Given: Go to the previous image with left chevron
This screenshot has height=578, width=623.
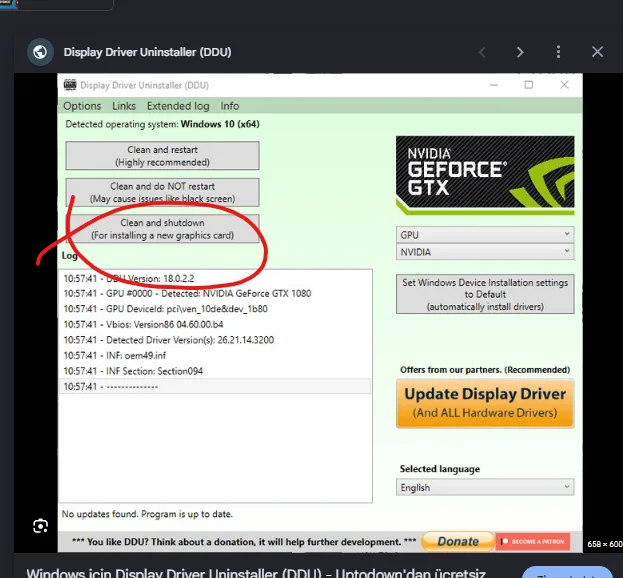Looking at the screenshot, I should click(482, 52).
